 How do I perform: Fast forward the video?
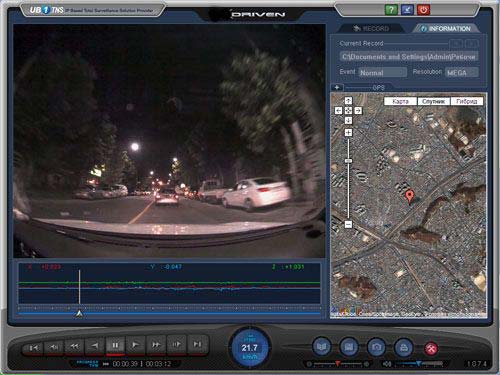[x=156, y=345]
